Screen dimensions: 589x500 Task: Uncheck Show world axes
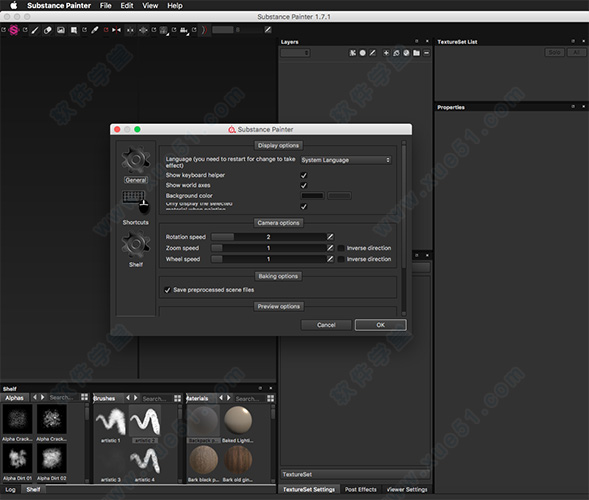click(304, 186)
